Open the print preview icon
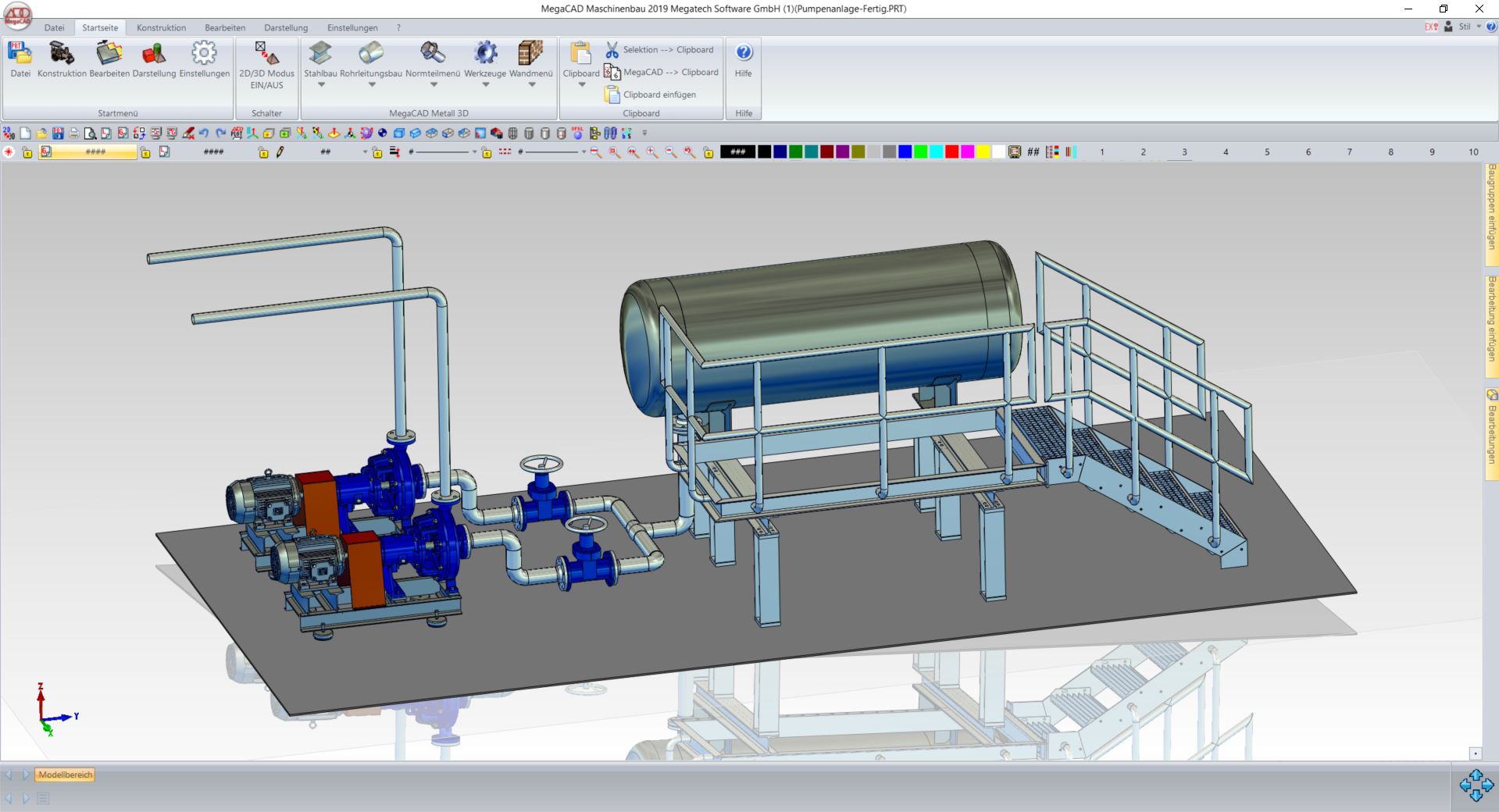 click(91, 134)
